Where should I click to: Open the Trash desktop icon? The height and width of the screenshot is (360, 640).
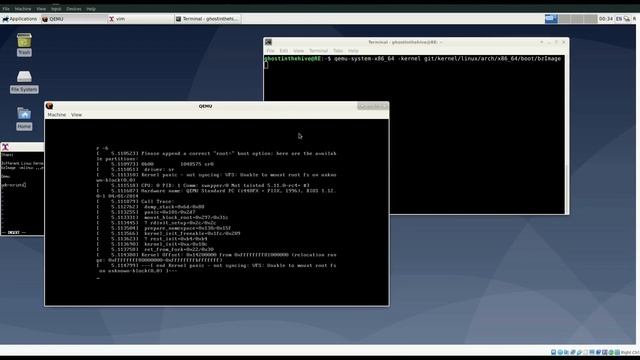(x=24, y=44)
